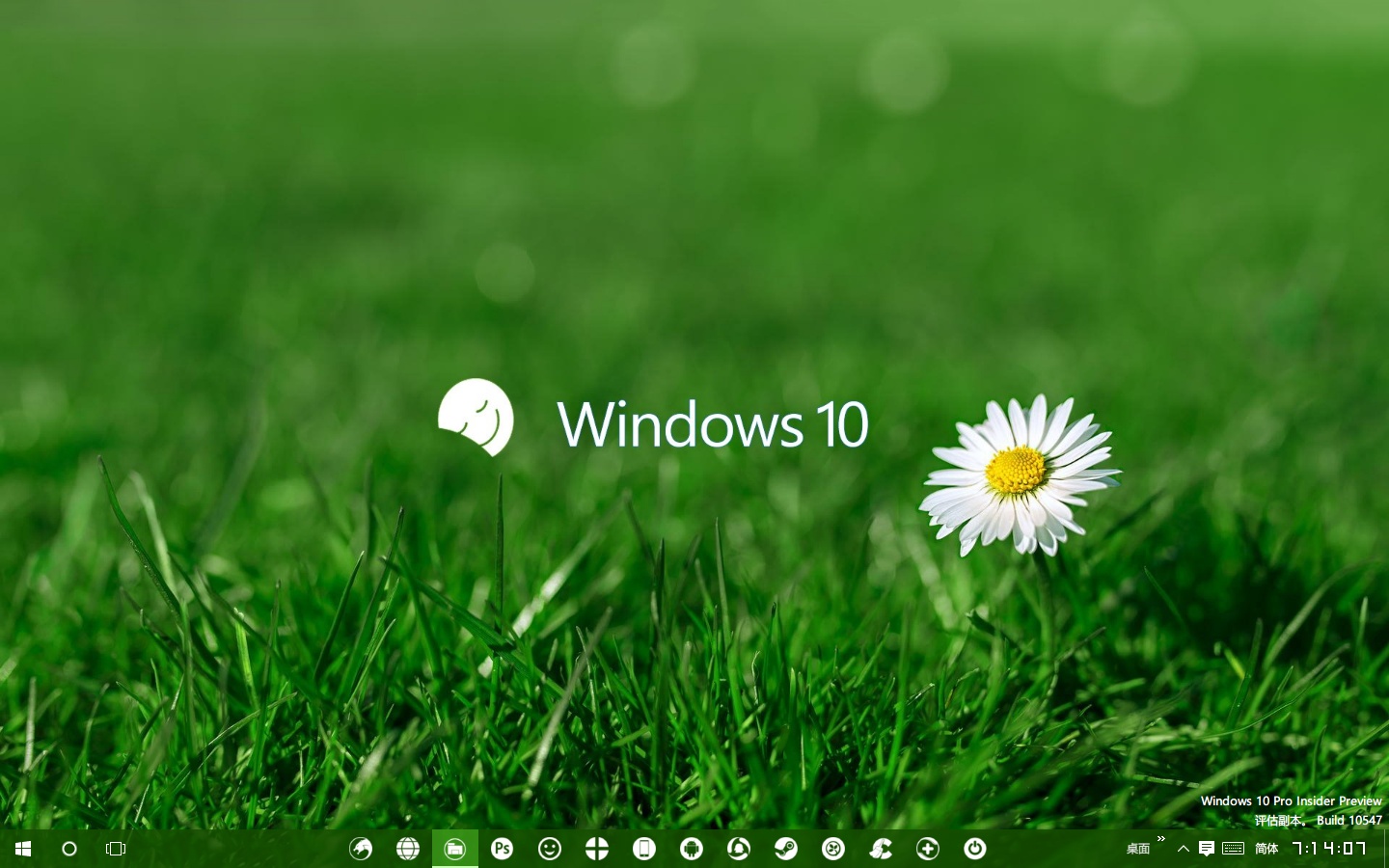The image size is (1389, 868).
Task: Open the bell-in-ring notification app icon
Action: click(739, 849)
